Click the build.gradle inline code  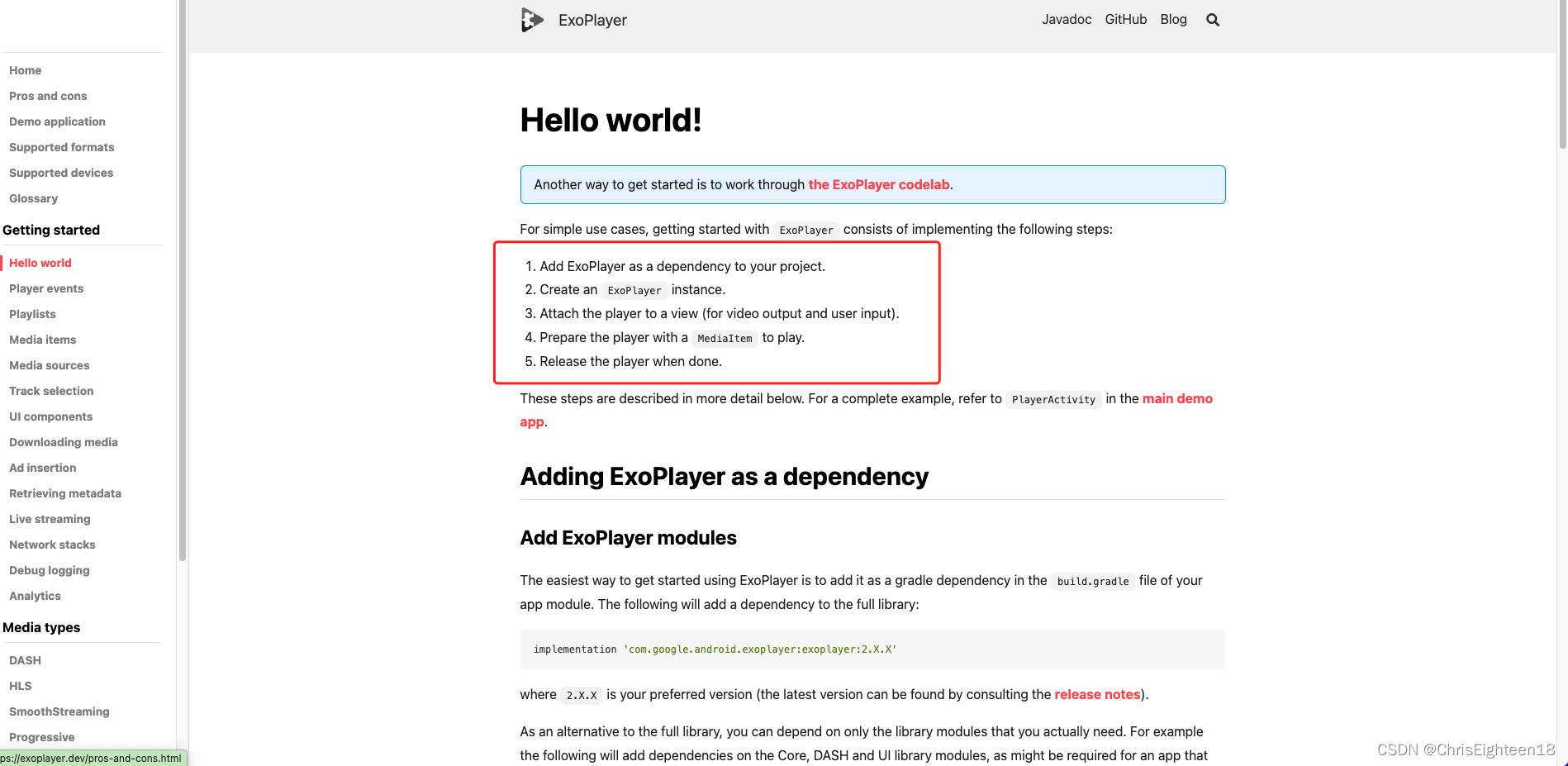click(1093, 582)
